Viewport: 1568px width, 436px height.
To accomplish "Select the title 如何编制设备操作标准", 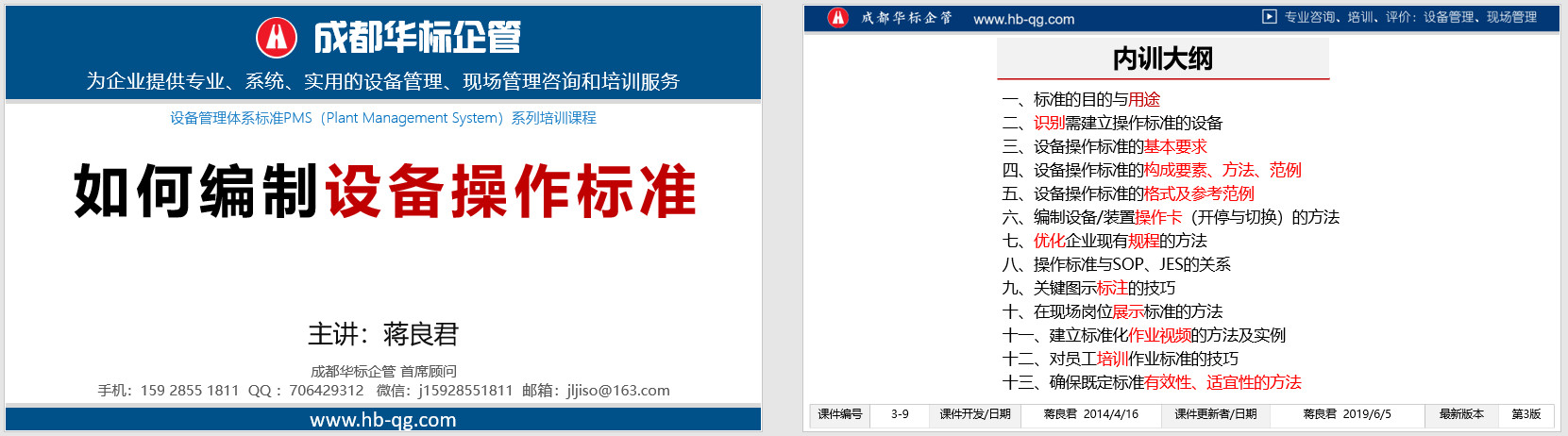I will tap(384, 192).
